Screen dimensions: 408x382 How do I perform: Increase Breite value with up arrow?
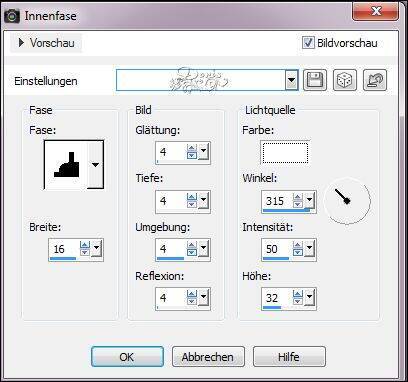pyautogui.click(x=85, y=245)
